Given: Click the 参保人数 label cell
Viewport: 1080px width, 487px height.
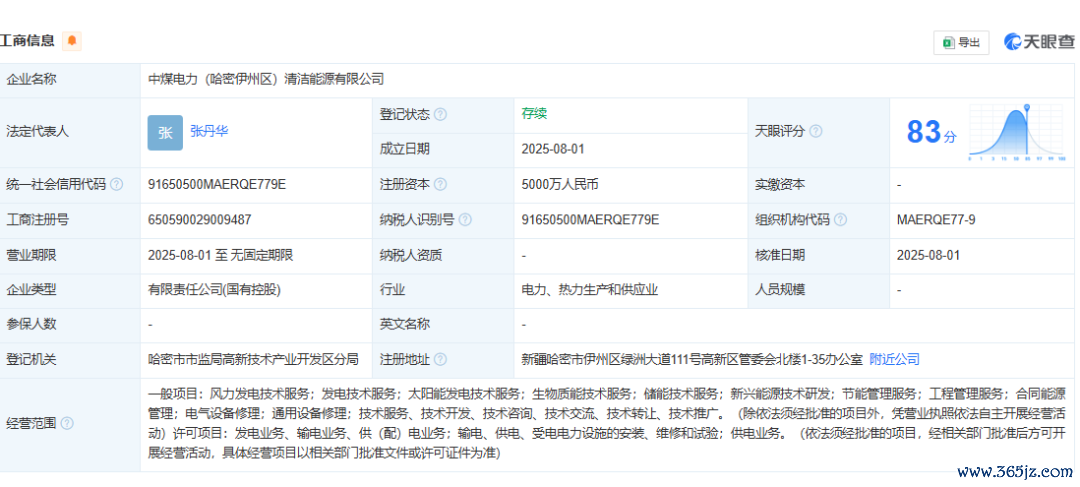Looking at the screenshot, I should click(x=70, y=325).
